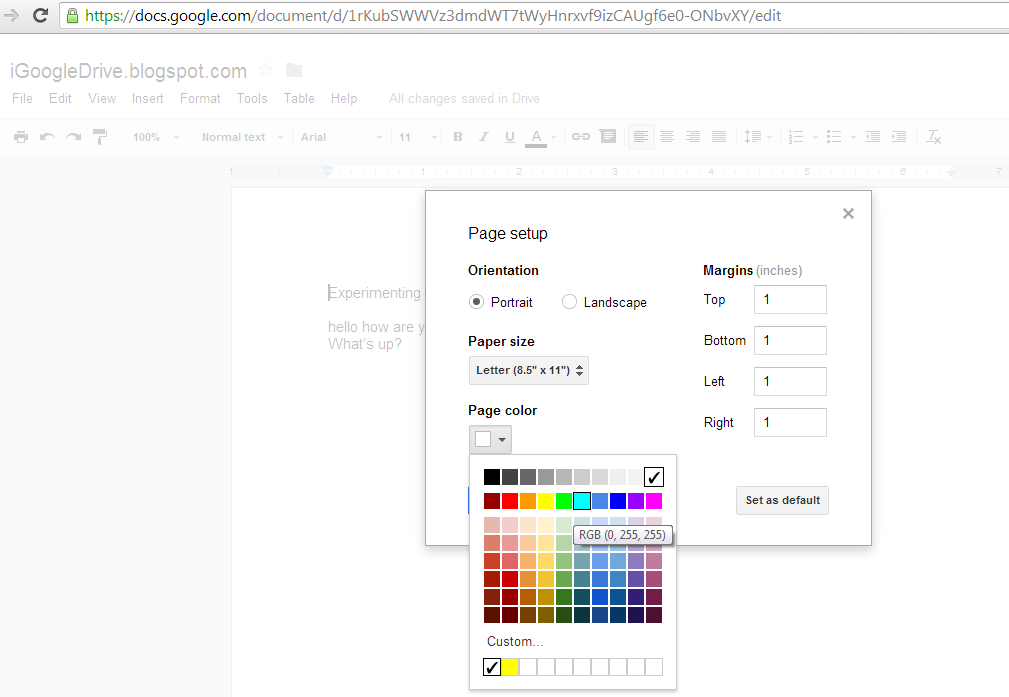Click the folder icon beside the title
Screen dimensions: 1009x697
point(294,70)
